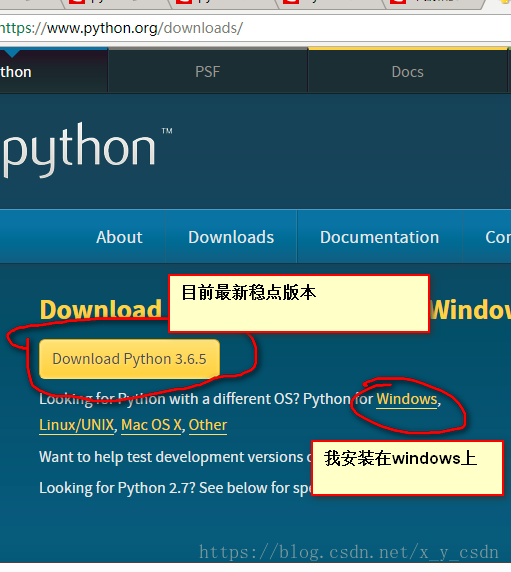Viewport: 511px width, 572px height.
Task: Open the Docs top navigation tab
Action: pos(407,72)
